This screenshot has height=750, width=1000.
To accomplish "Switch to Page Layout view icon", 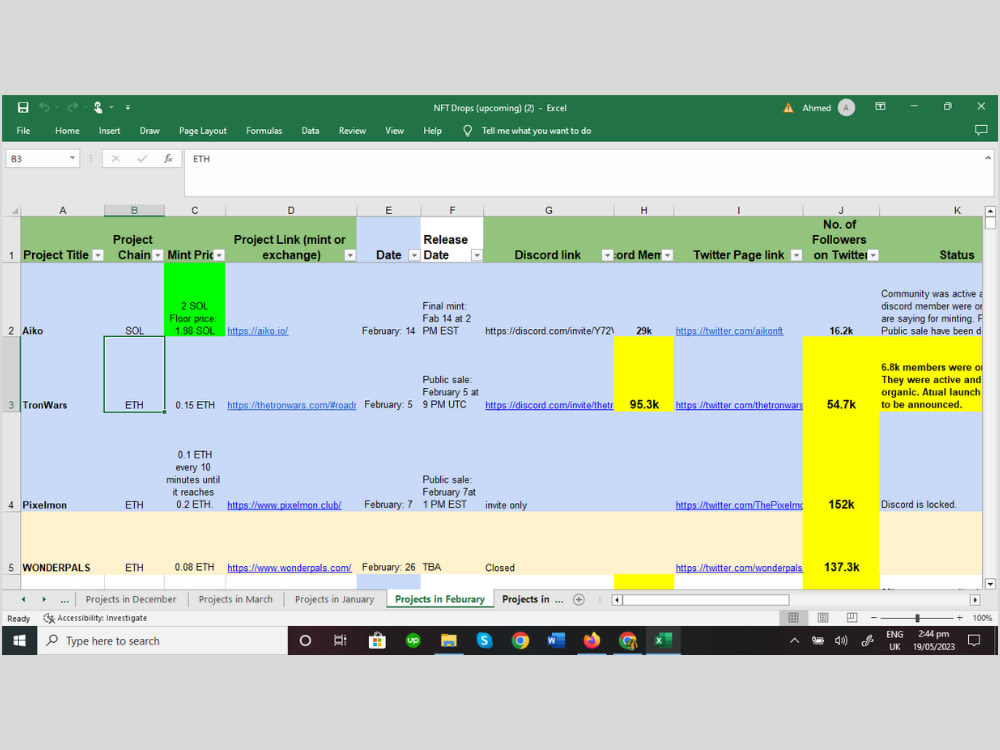I will (x=823, y=617).
